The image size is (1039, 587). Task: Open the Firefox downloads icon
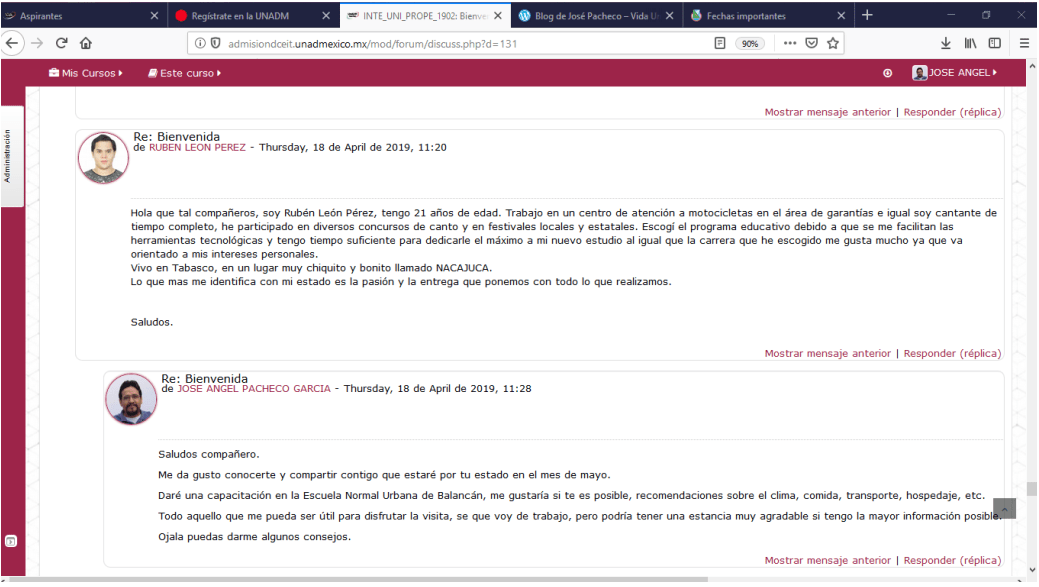(947, 43)
